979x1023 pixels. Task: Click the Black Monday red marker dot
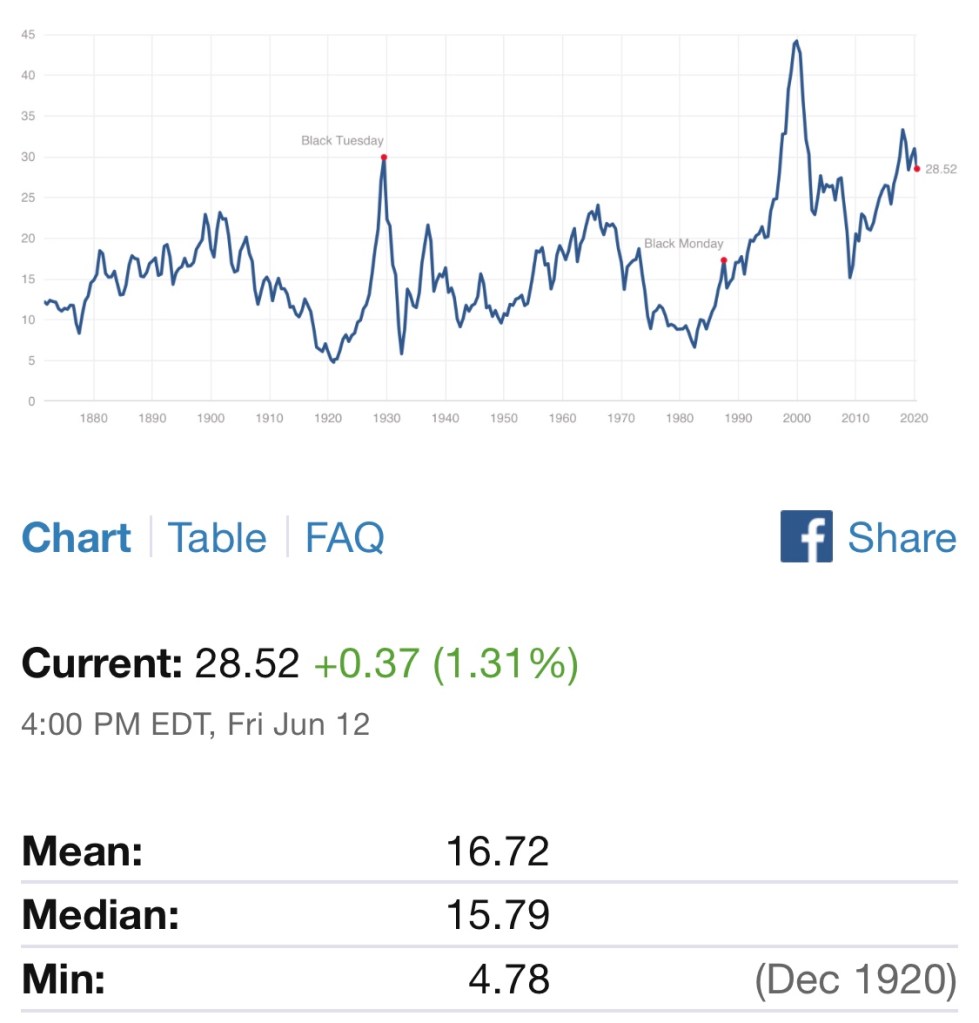tap(723, 260)
